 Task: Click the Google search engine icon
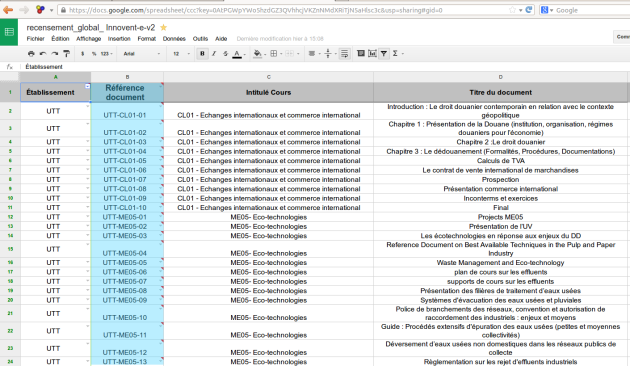click(x=544, y=10)
